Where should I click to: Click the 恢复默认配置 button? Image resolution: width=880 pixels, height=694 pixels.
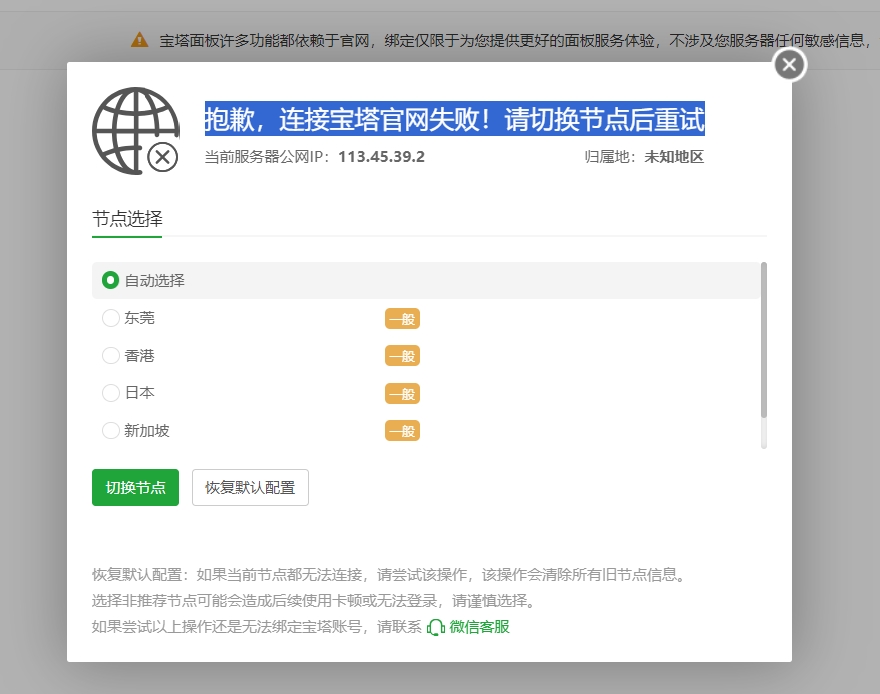tap(250, 488)
